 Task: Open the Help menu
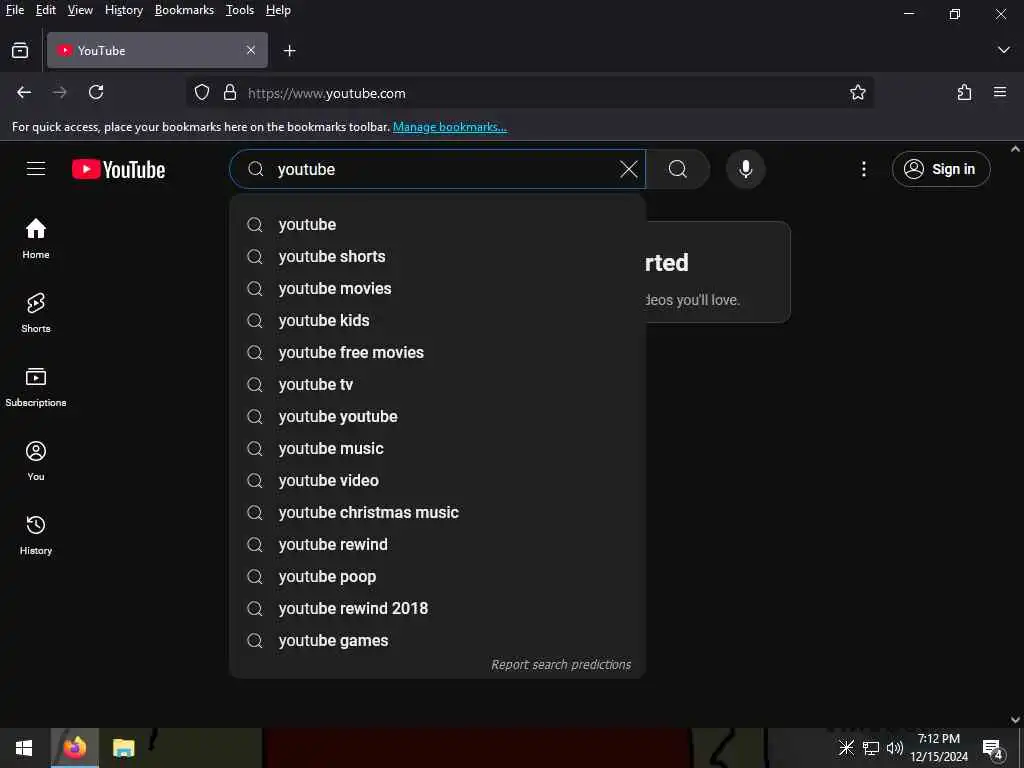coord(278,10)
